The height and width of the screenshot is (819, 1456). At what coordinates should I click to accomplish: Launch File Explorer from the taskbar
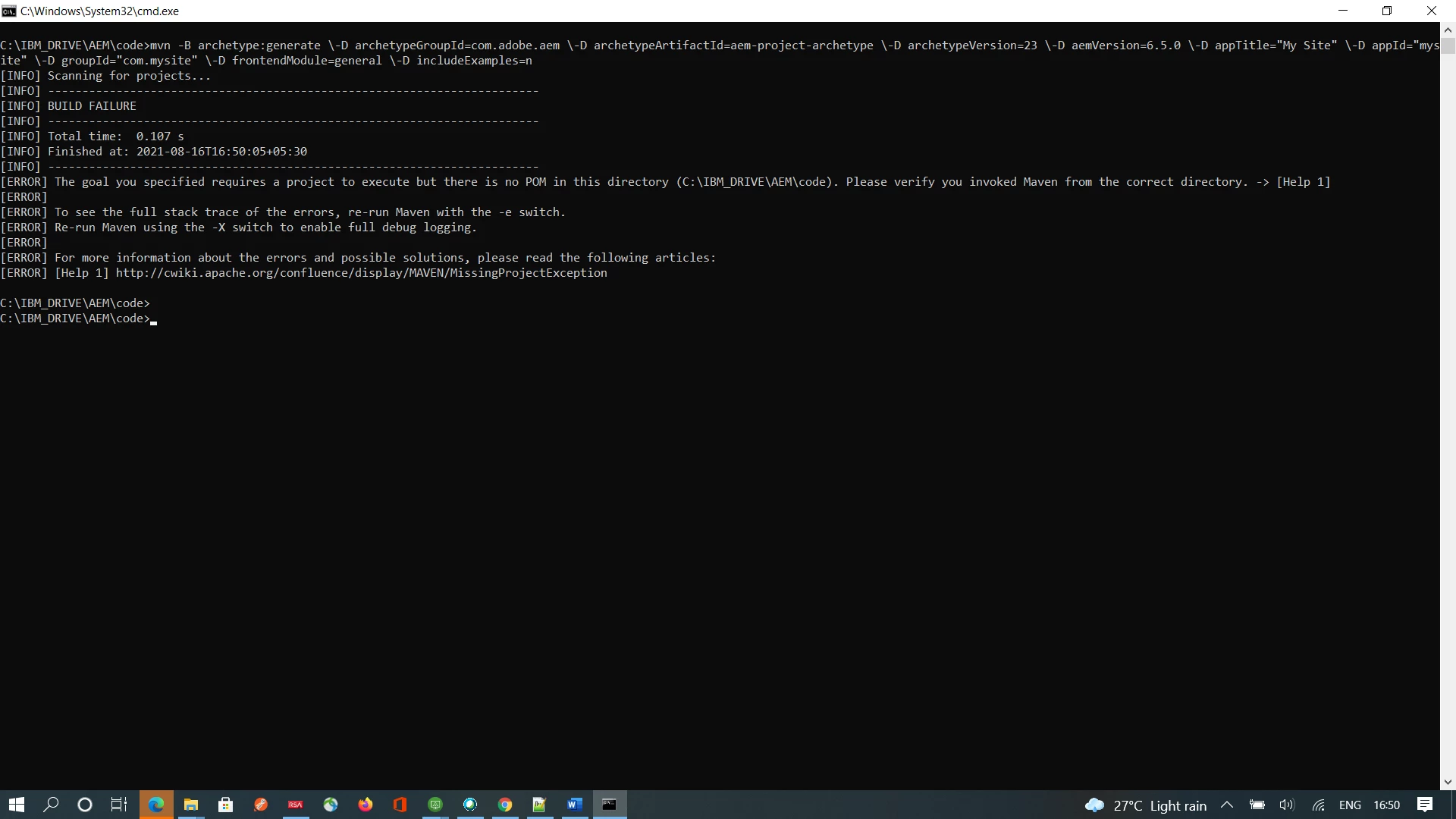[191, 805]
